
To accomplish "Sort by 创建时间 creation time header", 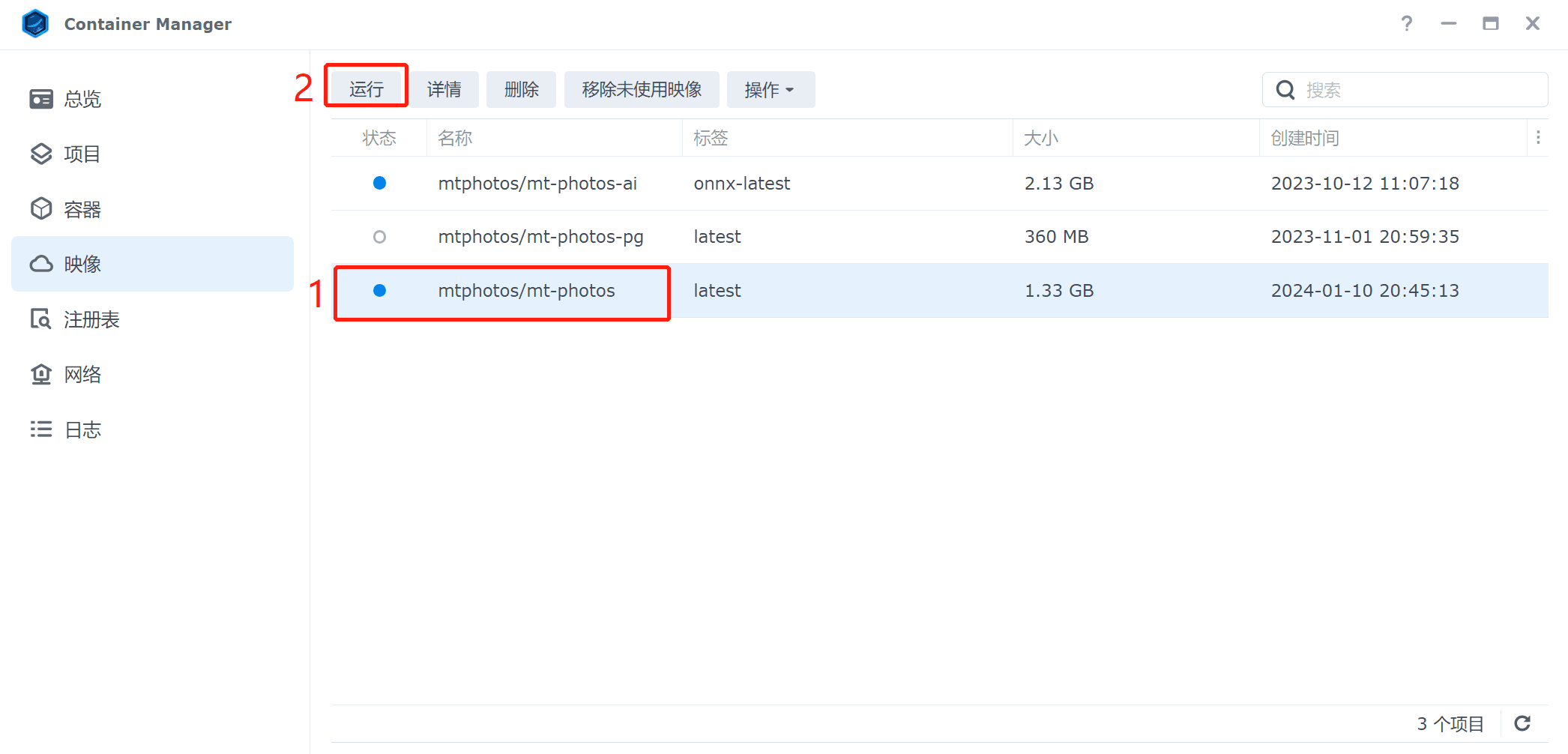I will tap(1393, 138).
